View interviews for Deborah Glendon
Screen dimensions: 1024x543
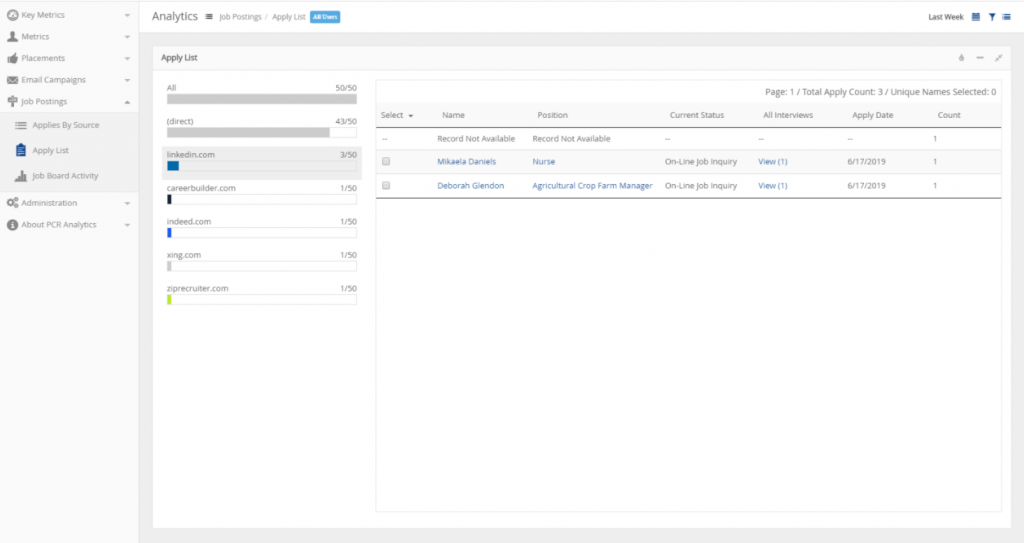pos(773,186)
